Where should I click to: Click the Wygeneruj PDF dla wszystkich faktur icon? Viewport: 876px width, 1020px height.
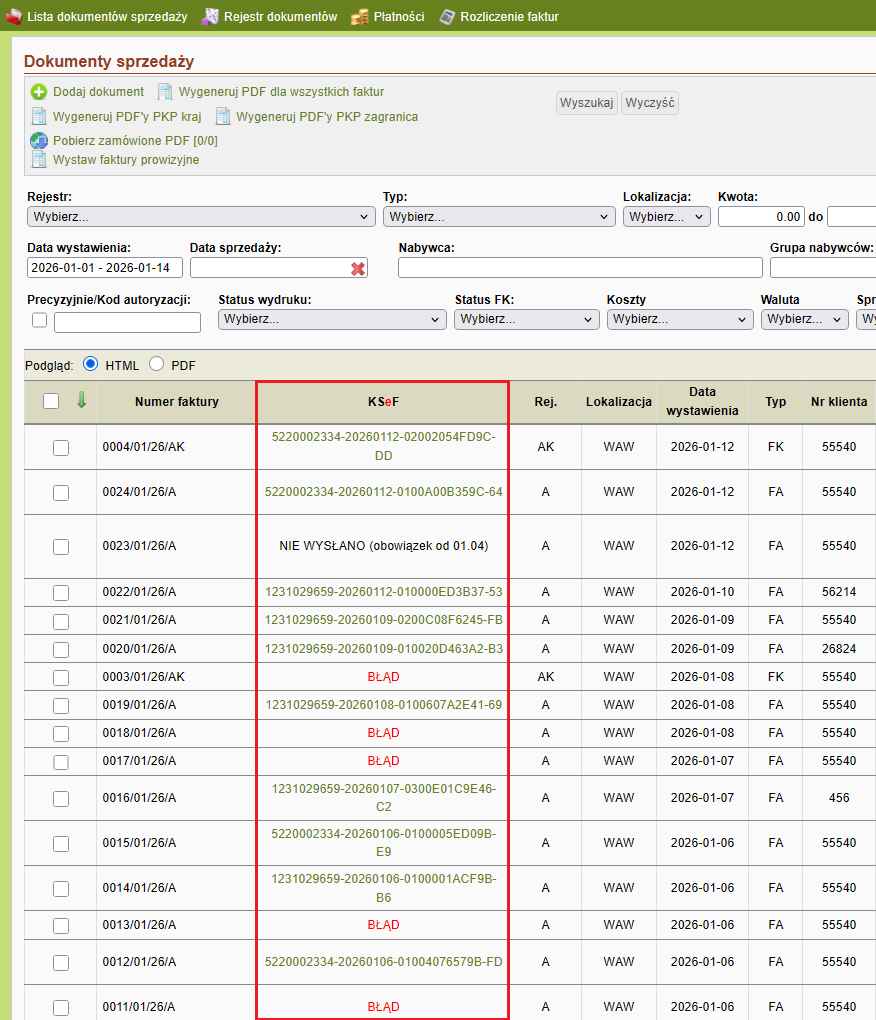[x=165, y=92]
